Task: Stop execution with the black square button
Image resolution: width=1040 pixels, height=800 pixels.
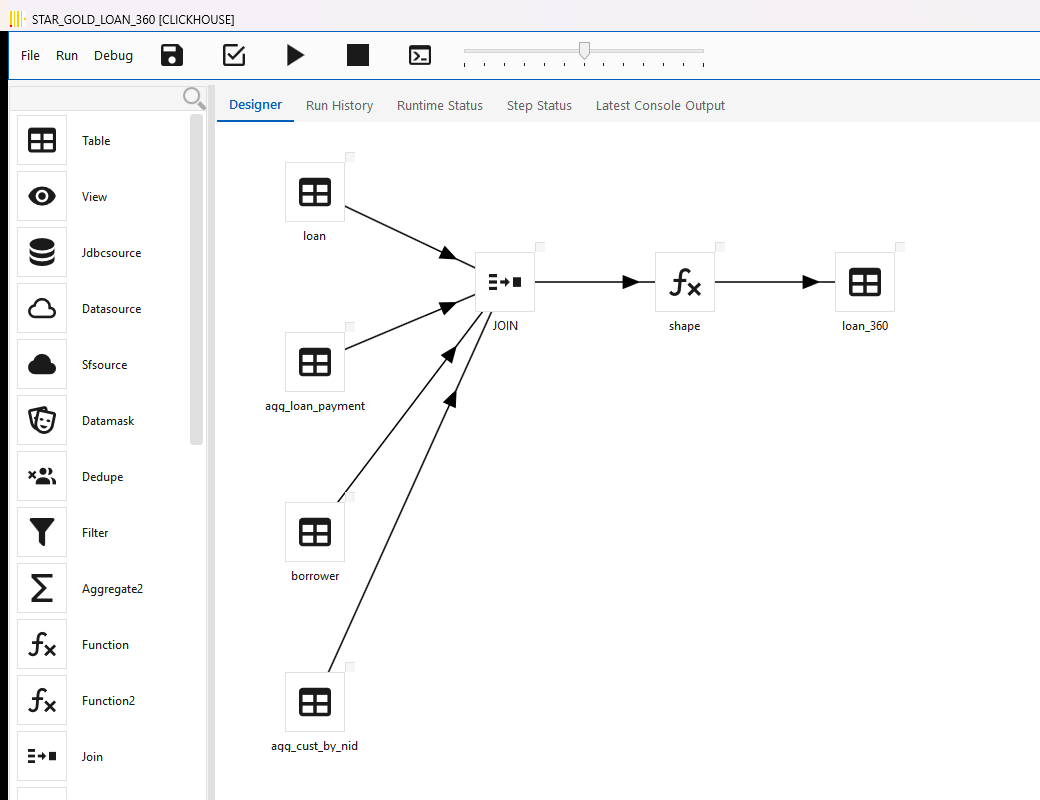Action: (358, 55)
